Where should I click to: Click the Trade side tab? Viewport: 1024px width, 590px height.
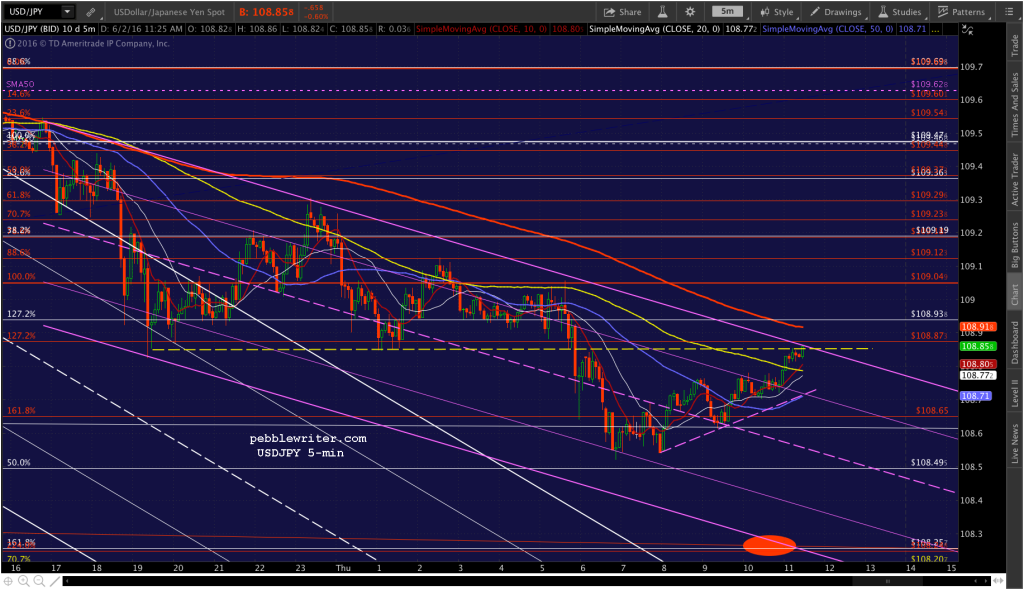(1014, 45)
